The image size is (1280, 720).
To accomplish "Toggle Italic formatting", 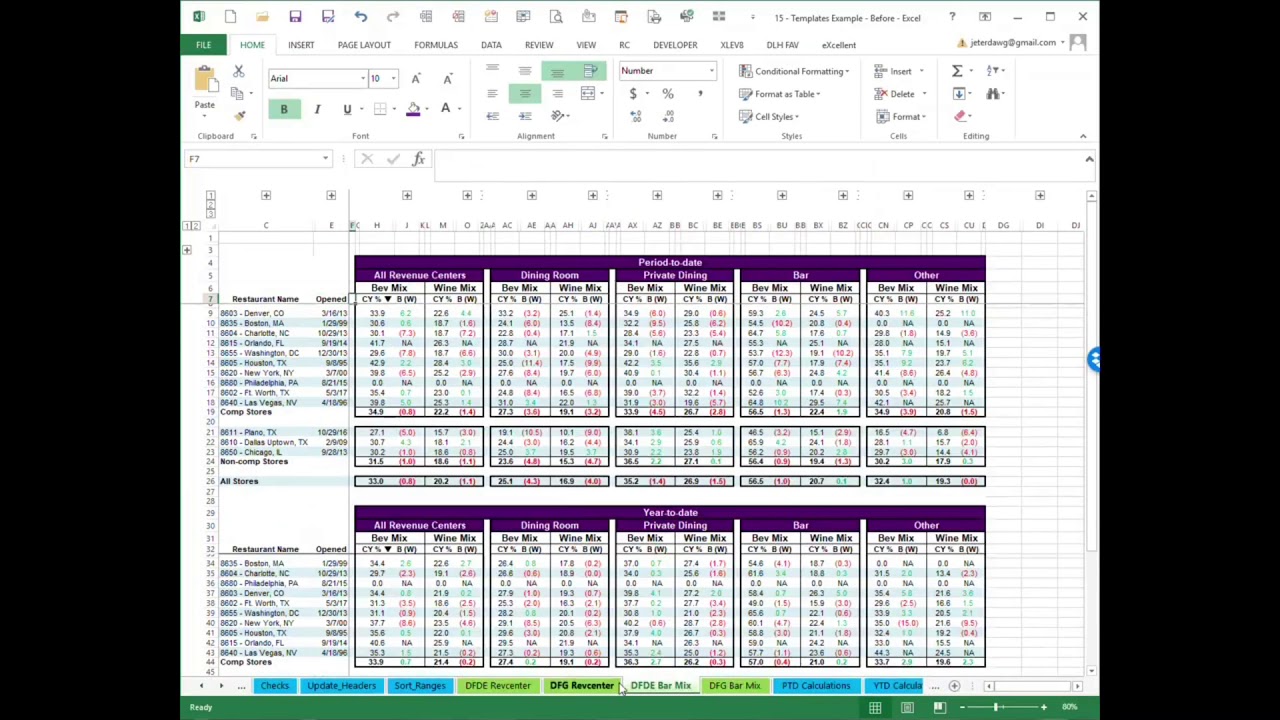I will pyautogui.click(x=317, y=109).
